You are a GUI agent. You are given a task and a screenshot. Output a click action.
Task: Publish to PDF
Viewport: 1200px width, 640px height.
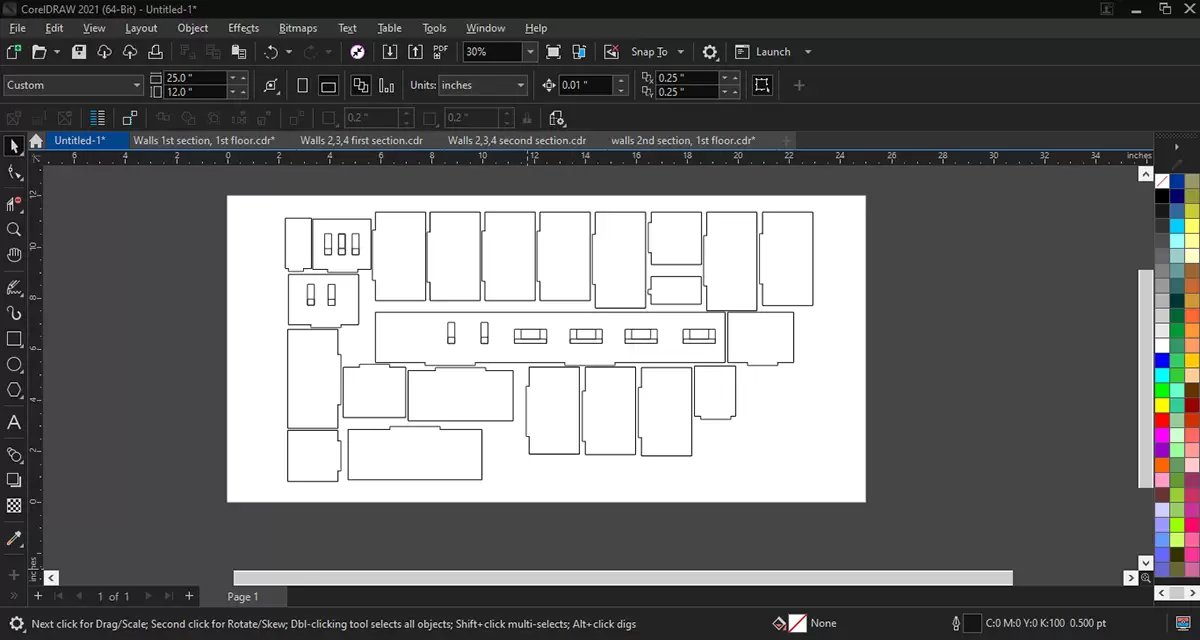[x=441, y=52]
